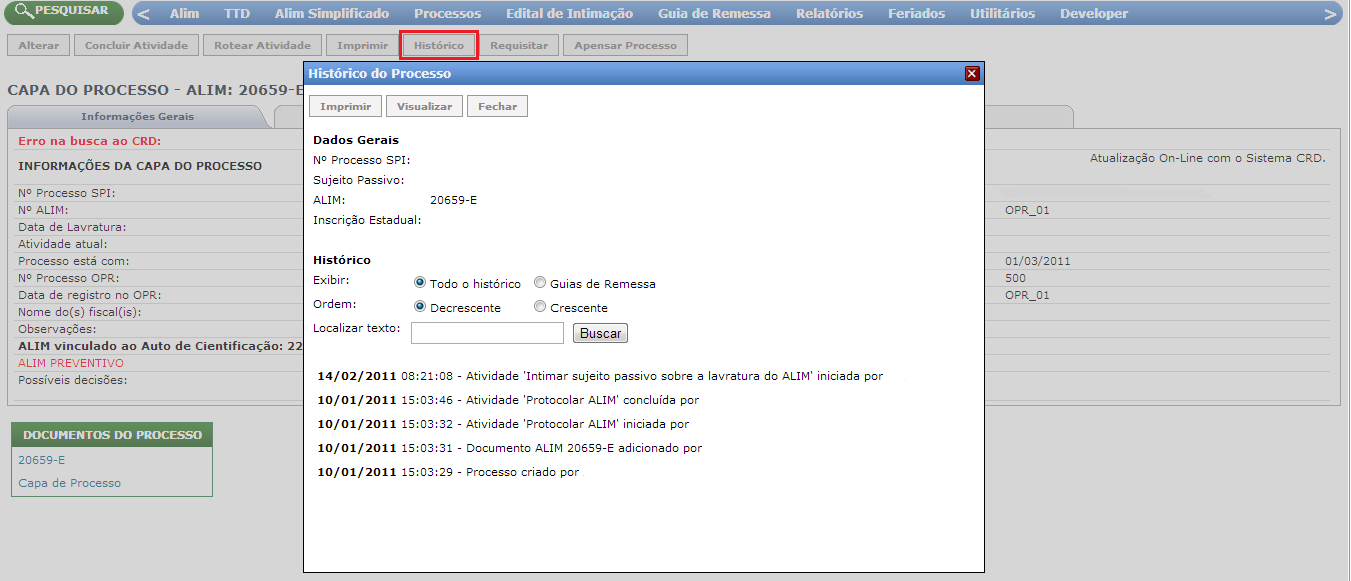Viewport: 1351px width, 581px height.
Task: Open the Developer menu
Action: [x=1094, y=14]
